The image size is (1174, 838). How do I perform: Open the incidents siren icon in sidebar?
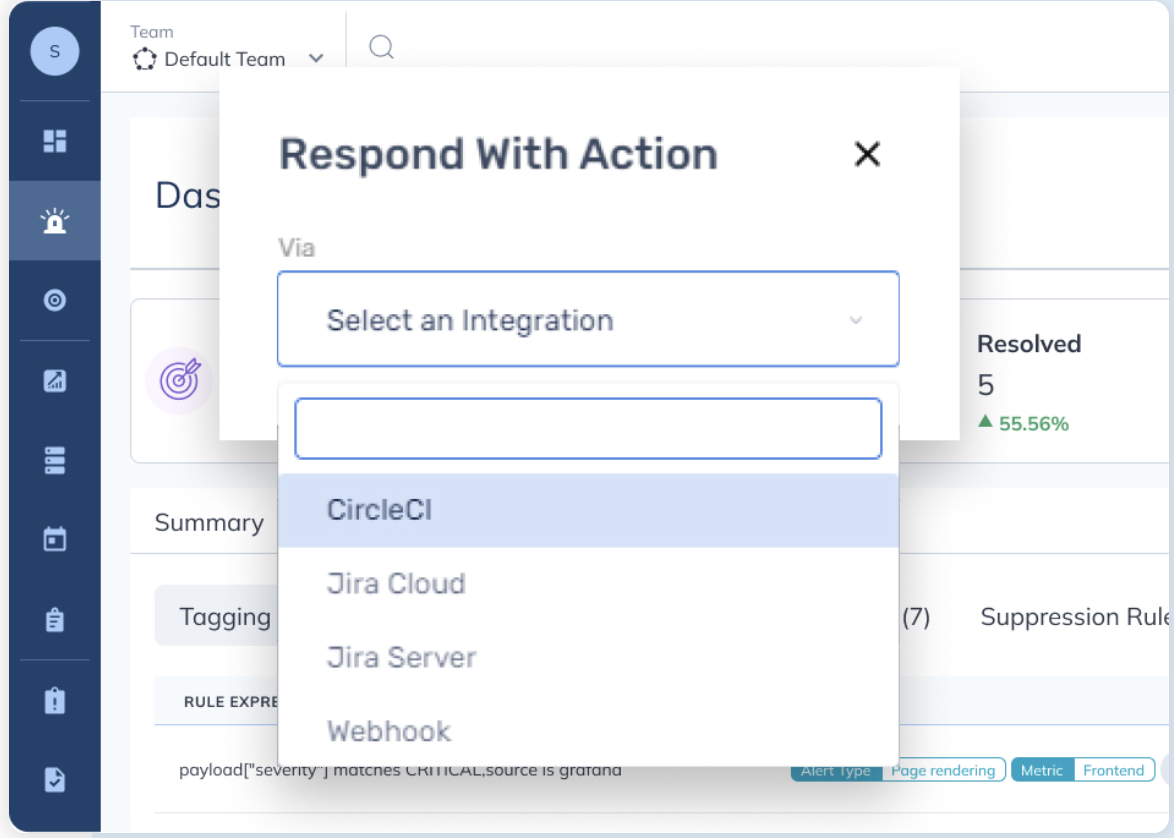[54, 221]
